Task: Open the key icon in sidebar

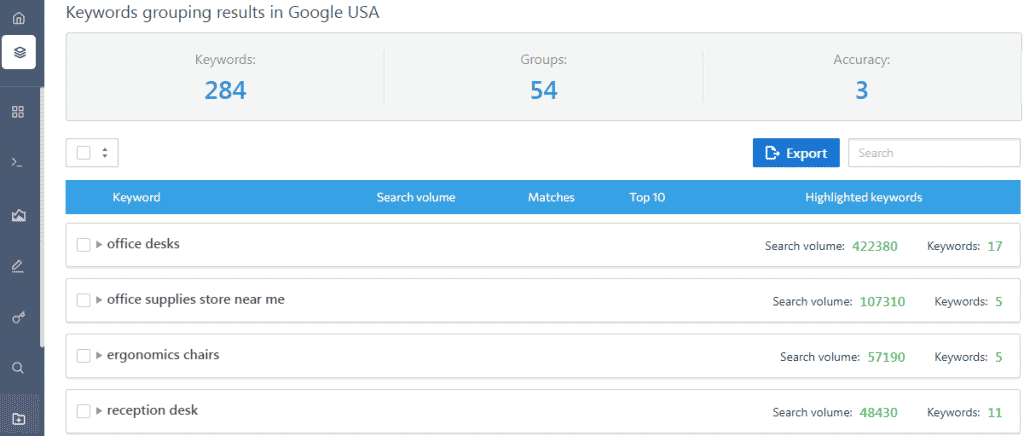Action: tap(18, 317)
